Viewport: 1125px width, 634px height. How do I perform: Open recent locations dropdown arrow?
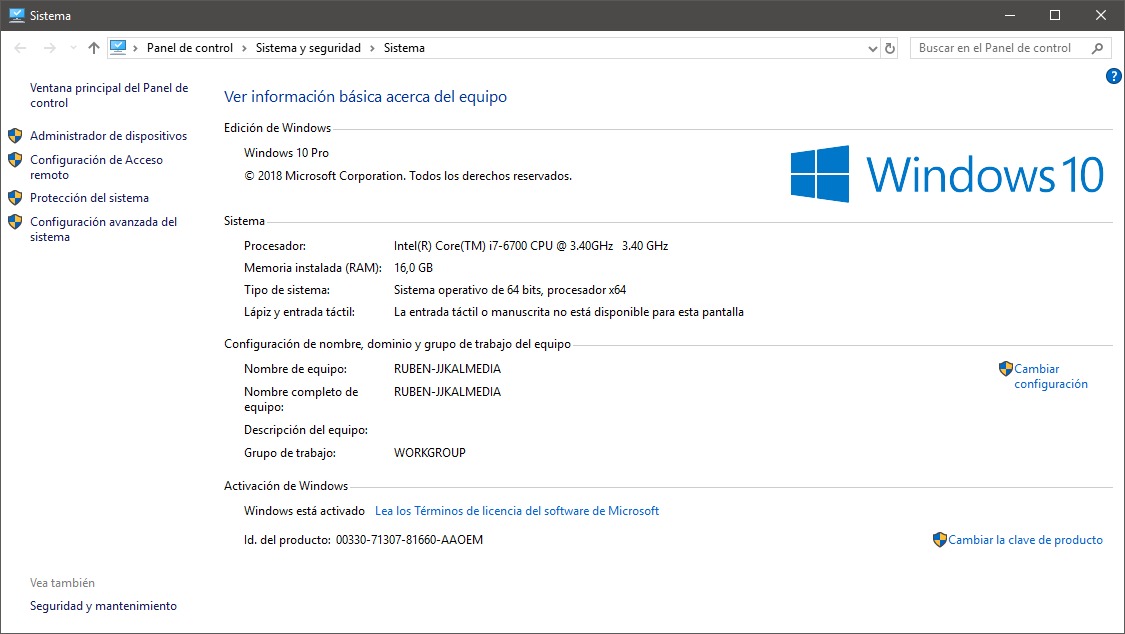pos(73,48)
